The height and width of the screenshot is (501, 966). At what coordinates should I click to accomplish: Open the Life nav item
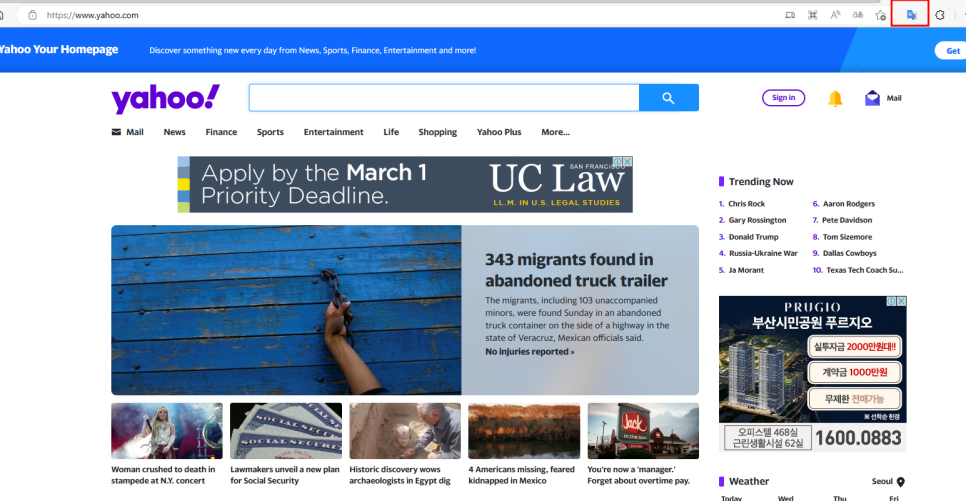(391, 132)
